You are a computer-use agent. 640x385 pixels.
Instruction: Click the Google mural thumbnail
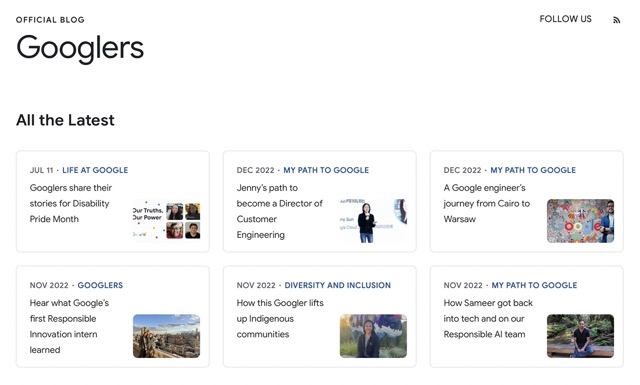[580, 221]
